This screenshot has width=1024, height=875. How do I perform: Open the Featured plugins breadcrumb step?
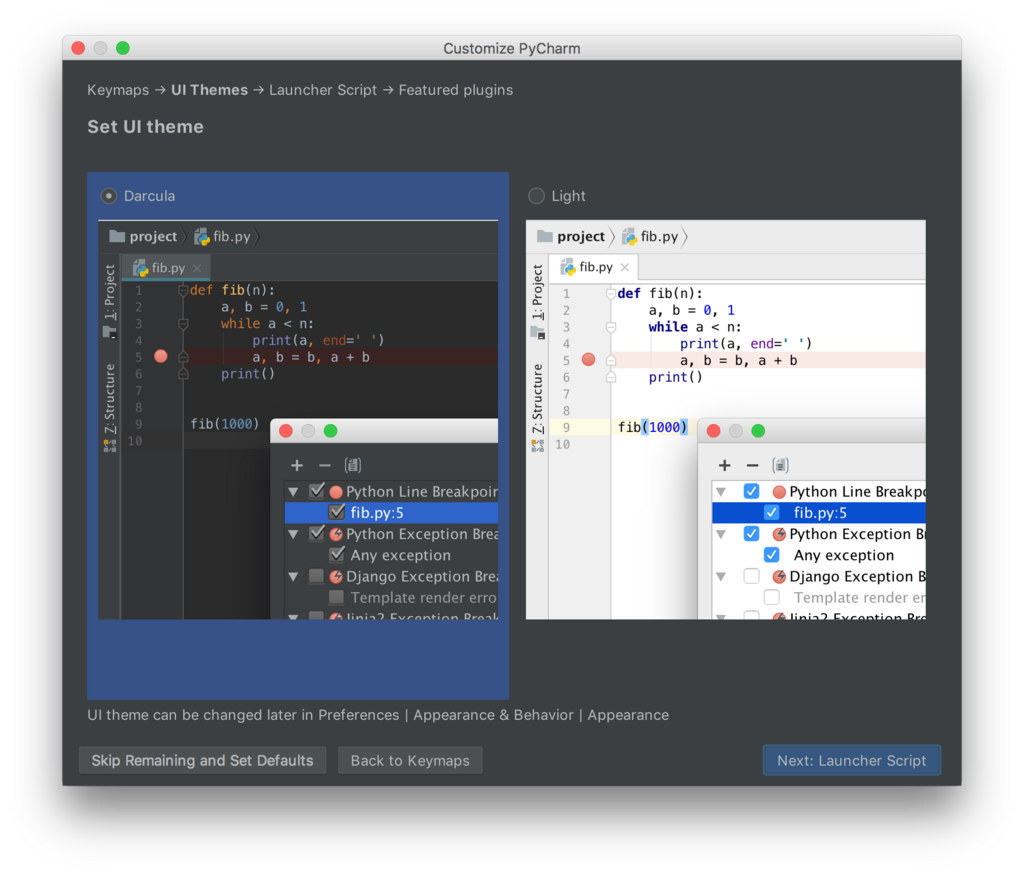tap(456, 90)
